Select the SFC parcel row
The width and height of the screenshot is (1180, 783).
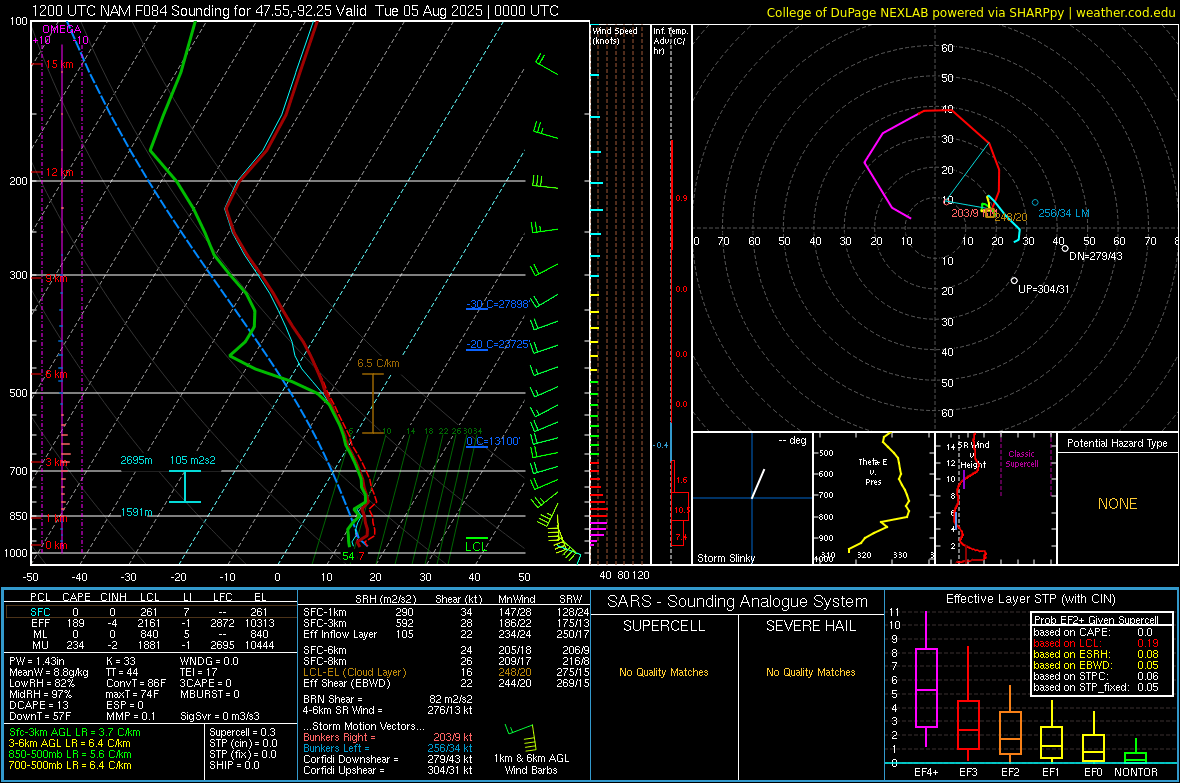pyautogui.click(x=151, y=612)
